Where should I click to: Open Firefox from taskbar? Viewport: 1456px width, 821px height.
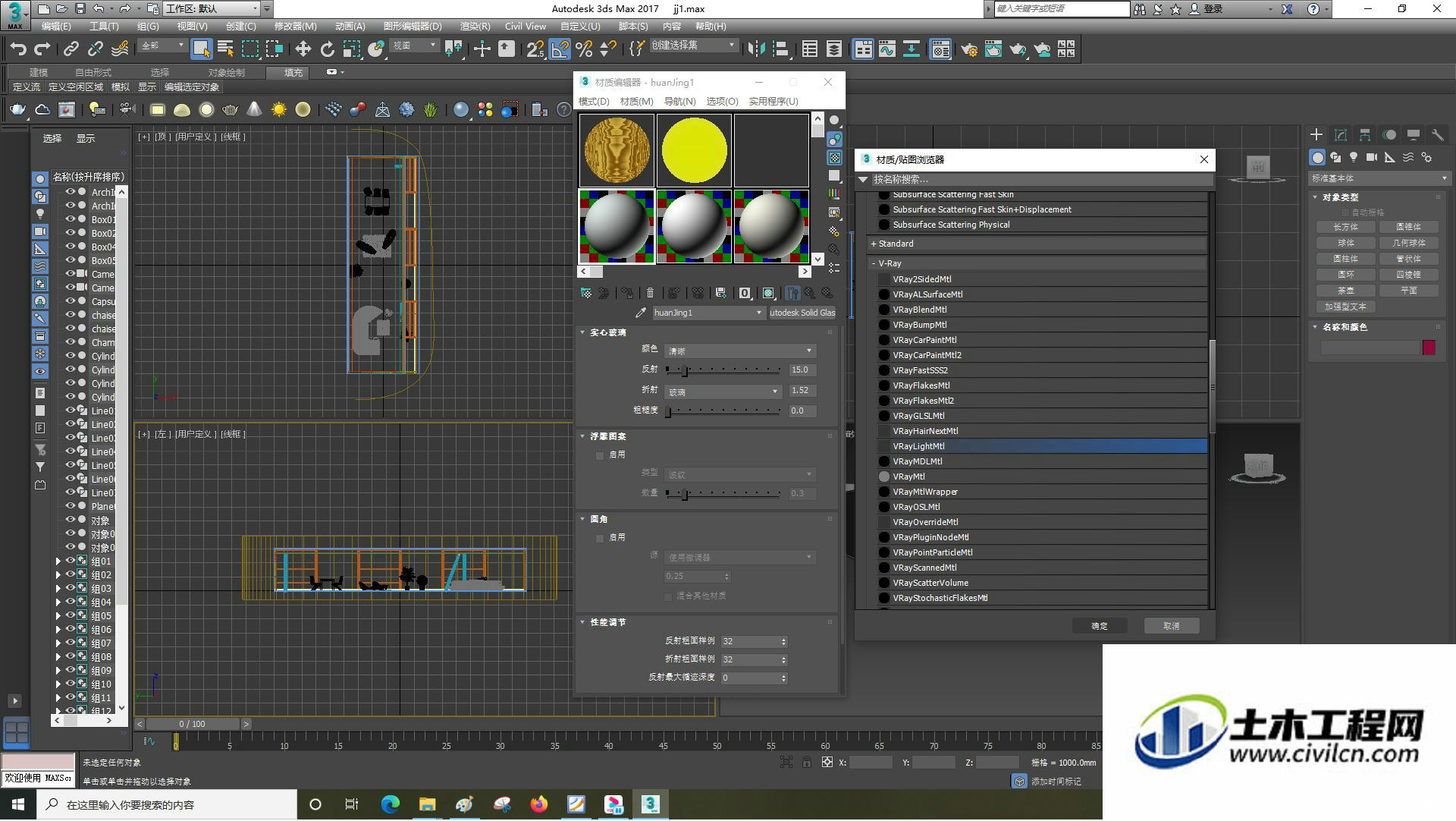click(539, 804)
